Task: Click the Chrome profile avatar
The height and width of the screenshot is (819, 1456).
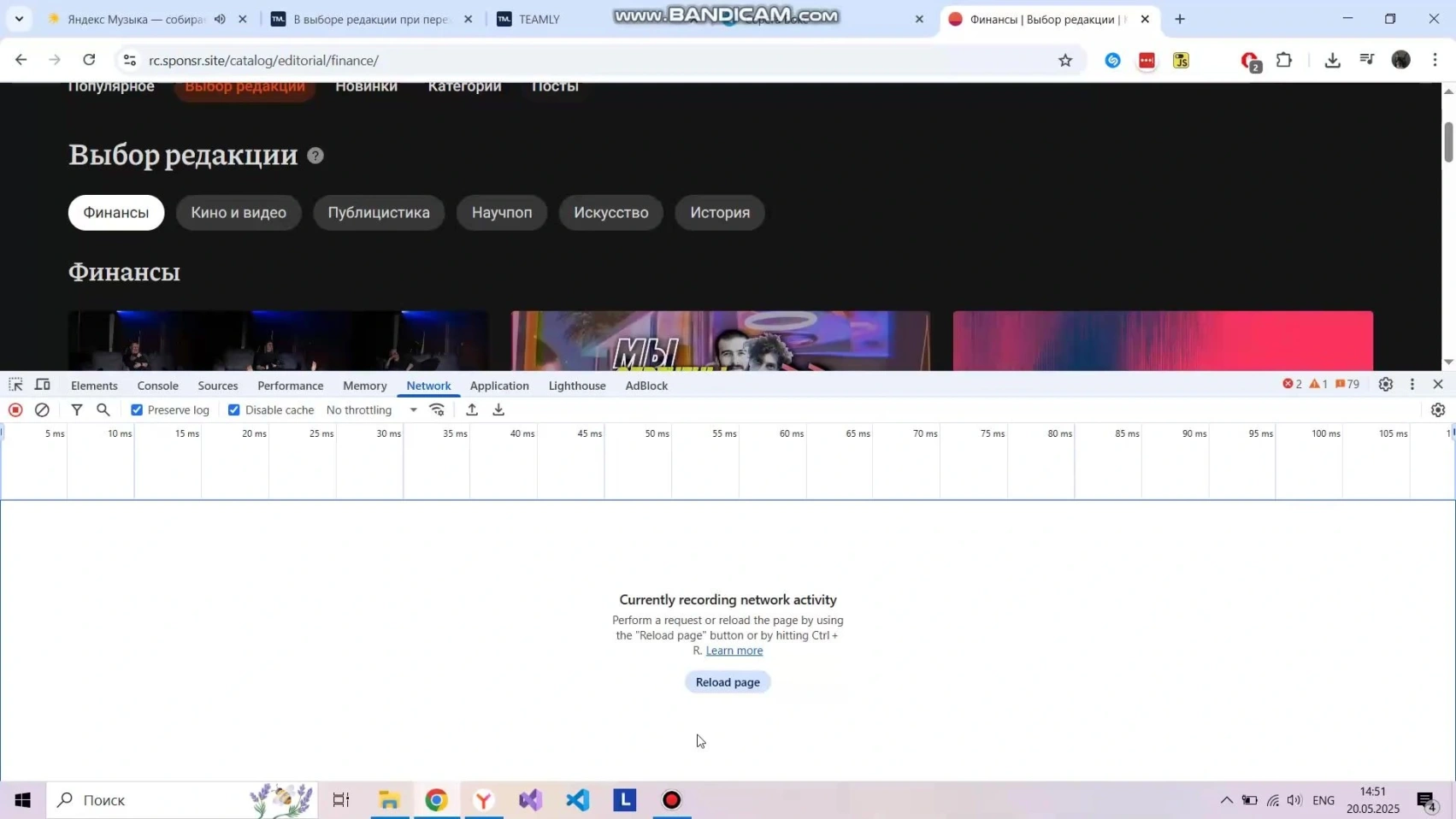Action: [x=1400, y=60]
